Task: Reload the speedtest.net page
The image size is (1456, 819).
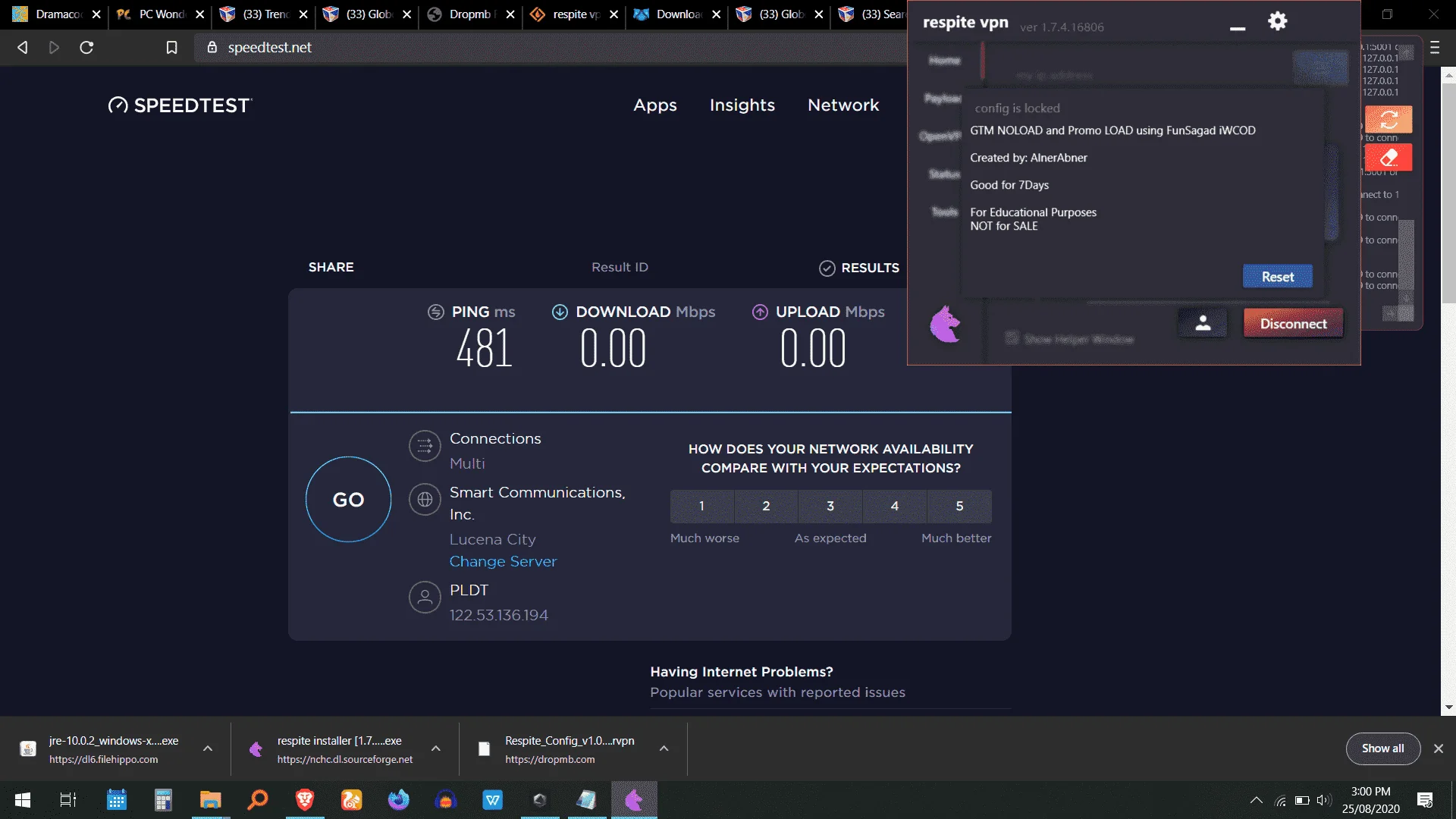Action: point(86,47)
